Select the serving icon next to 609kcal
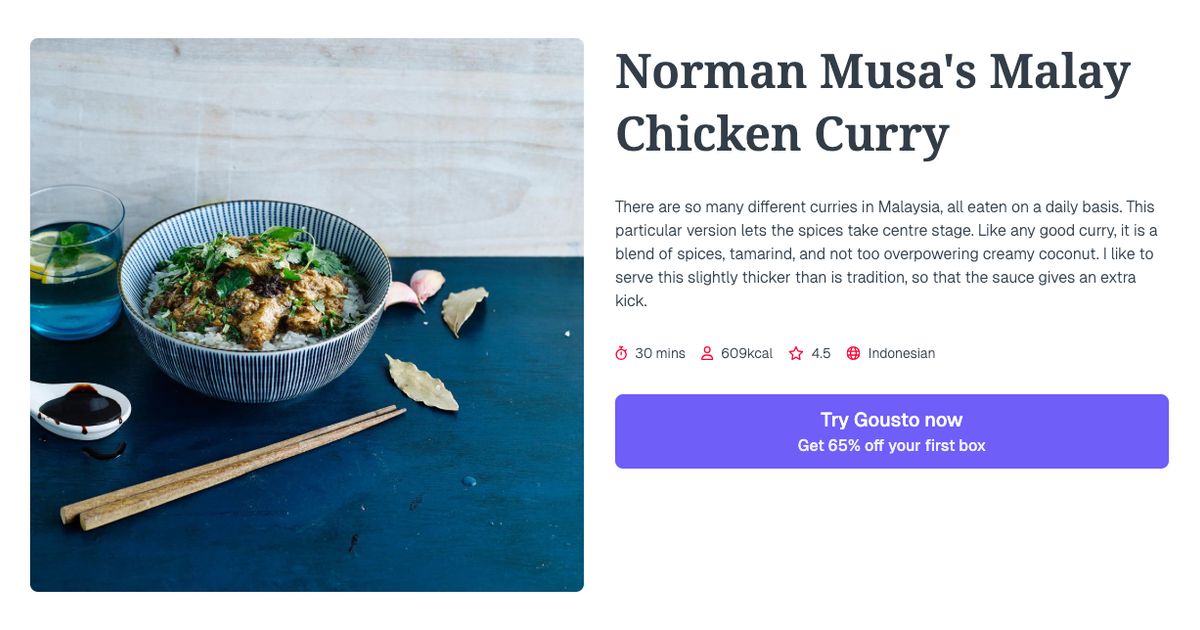 (x=707, y=353)
